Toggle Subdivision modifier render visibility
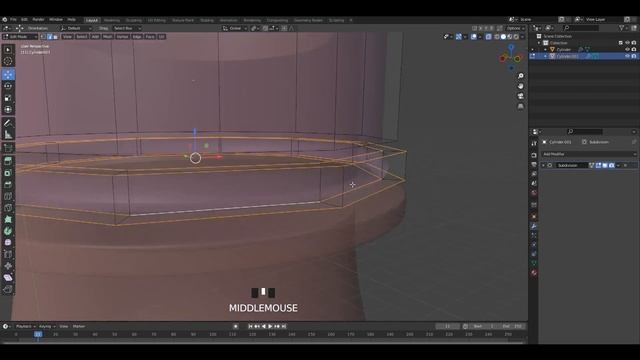Screen dimensions: 640x360 tap(611, 165)
